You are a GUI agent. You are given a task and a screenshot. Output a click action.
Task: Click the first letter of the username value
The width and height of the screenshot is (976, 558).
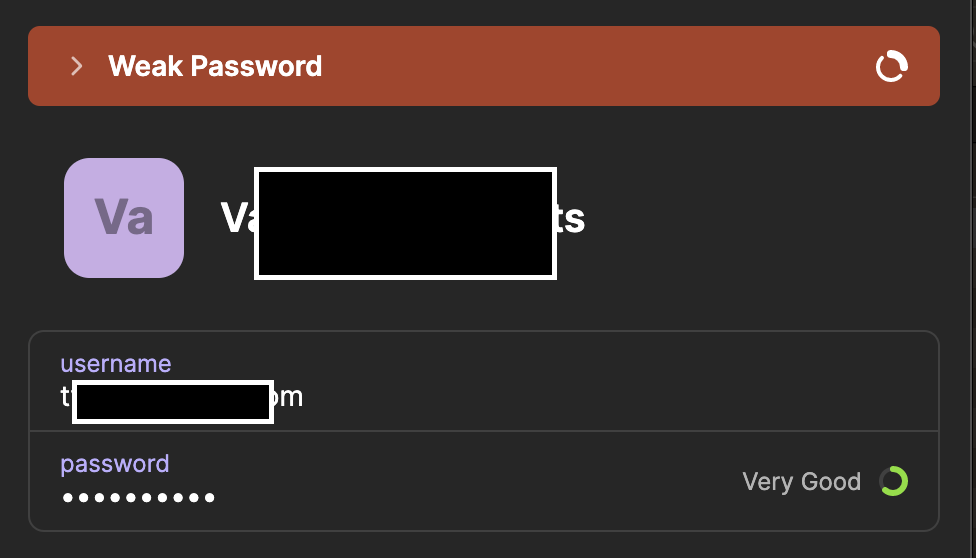pos(66,397)
